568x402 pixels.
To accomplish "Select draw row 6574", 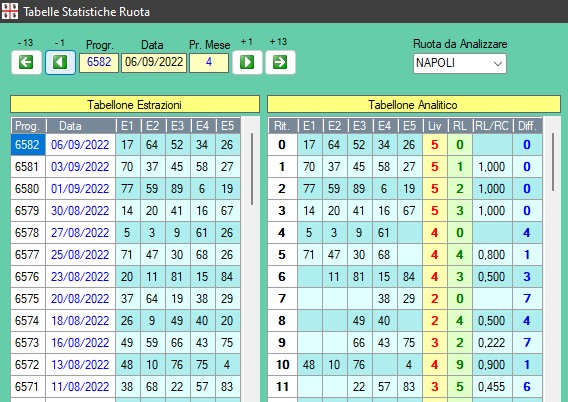I will pos(126,321).
